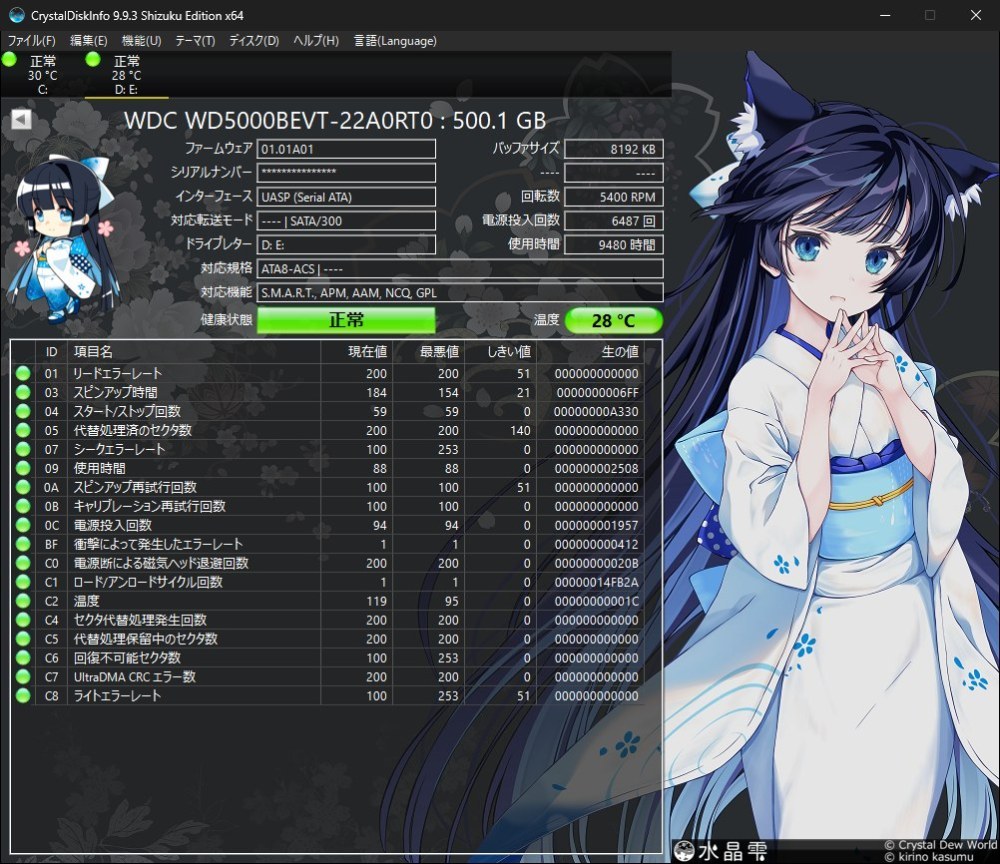
Task: Click status icon for ID 05 代替処理済のセクタ数
Action: [x=23, y=430]
